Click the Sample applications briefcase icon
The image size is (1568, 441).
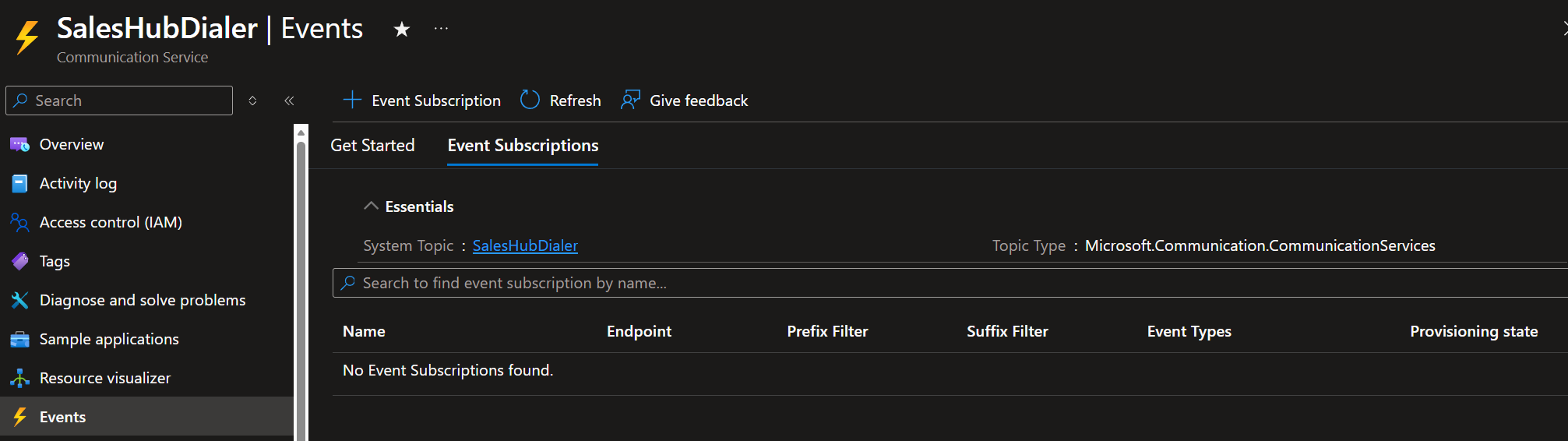coord(19,340)
